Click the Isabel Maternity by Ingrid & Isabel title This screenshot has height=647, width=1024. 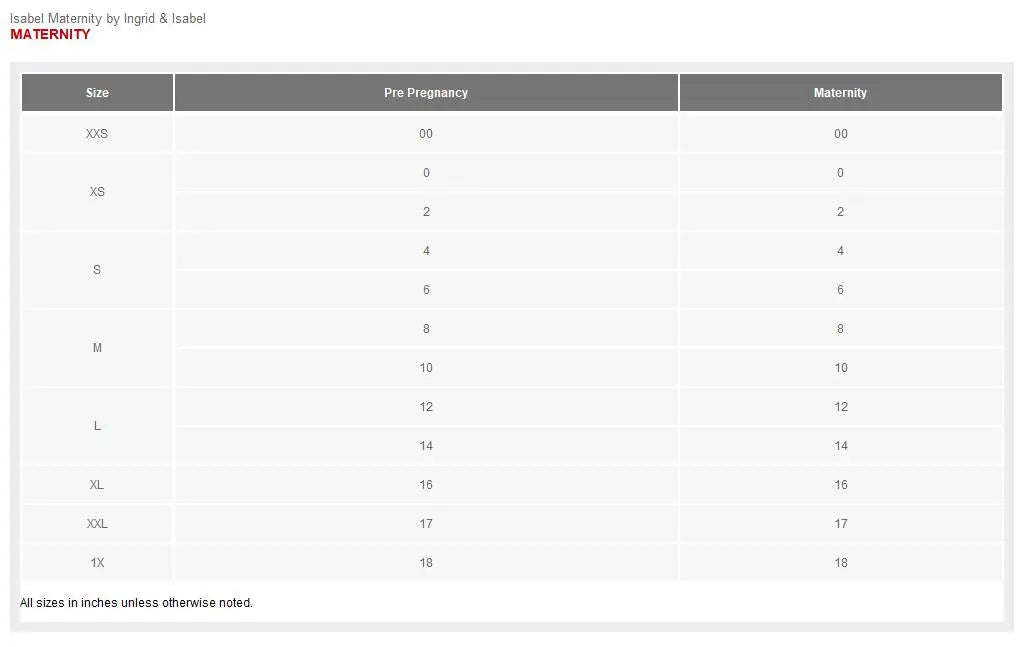click(x=108, y=19)
